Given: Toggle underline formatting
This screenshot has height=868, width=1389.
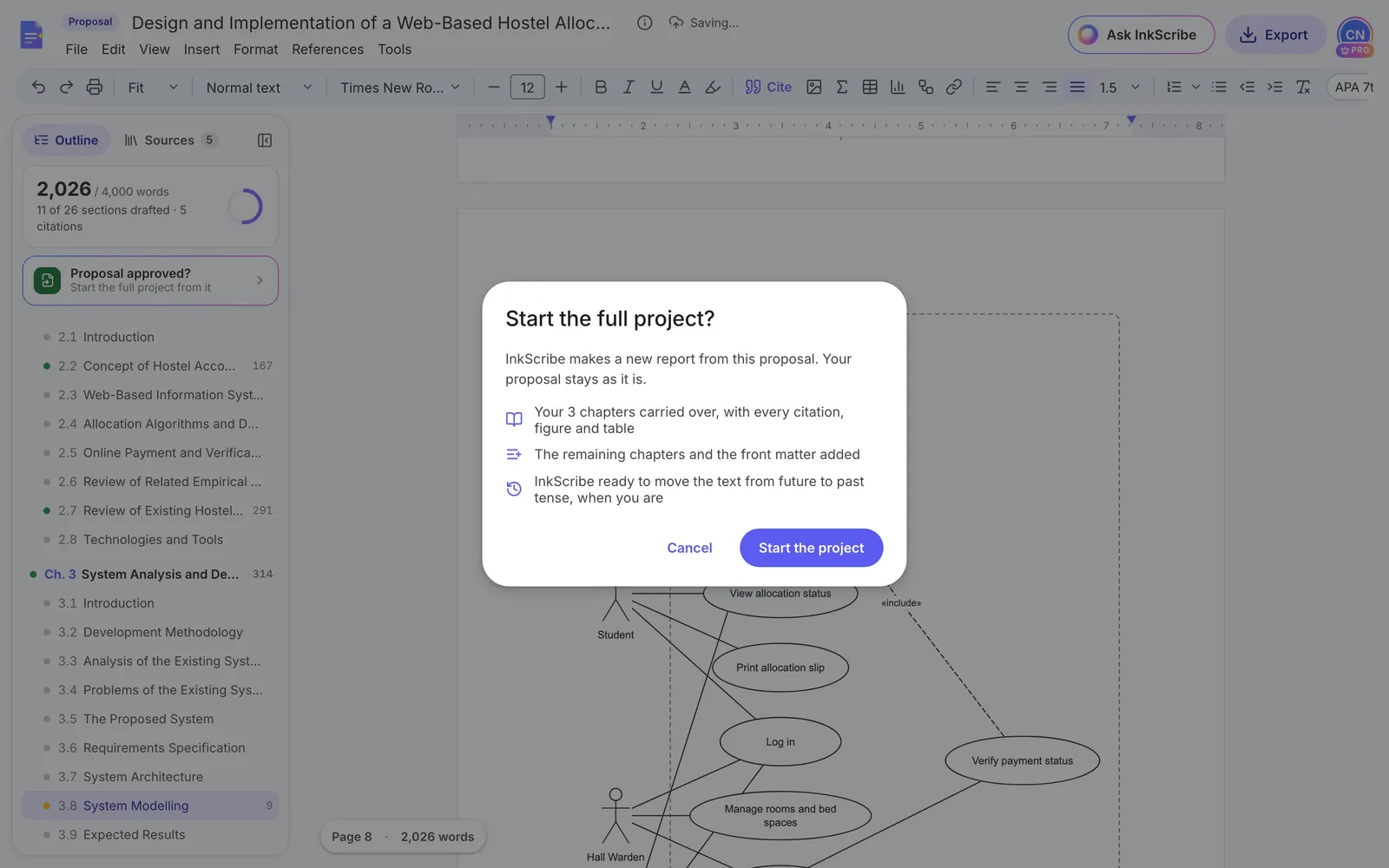Looking at the screenshot, I should click(656, 87).
